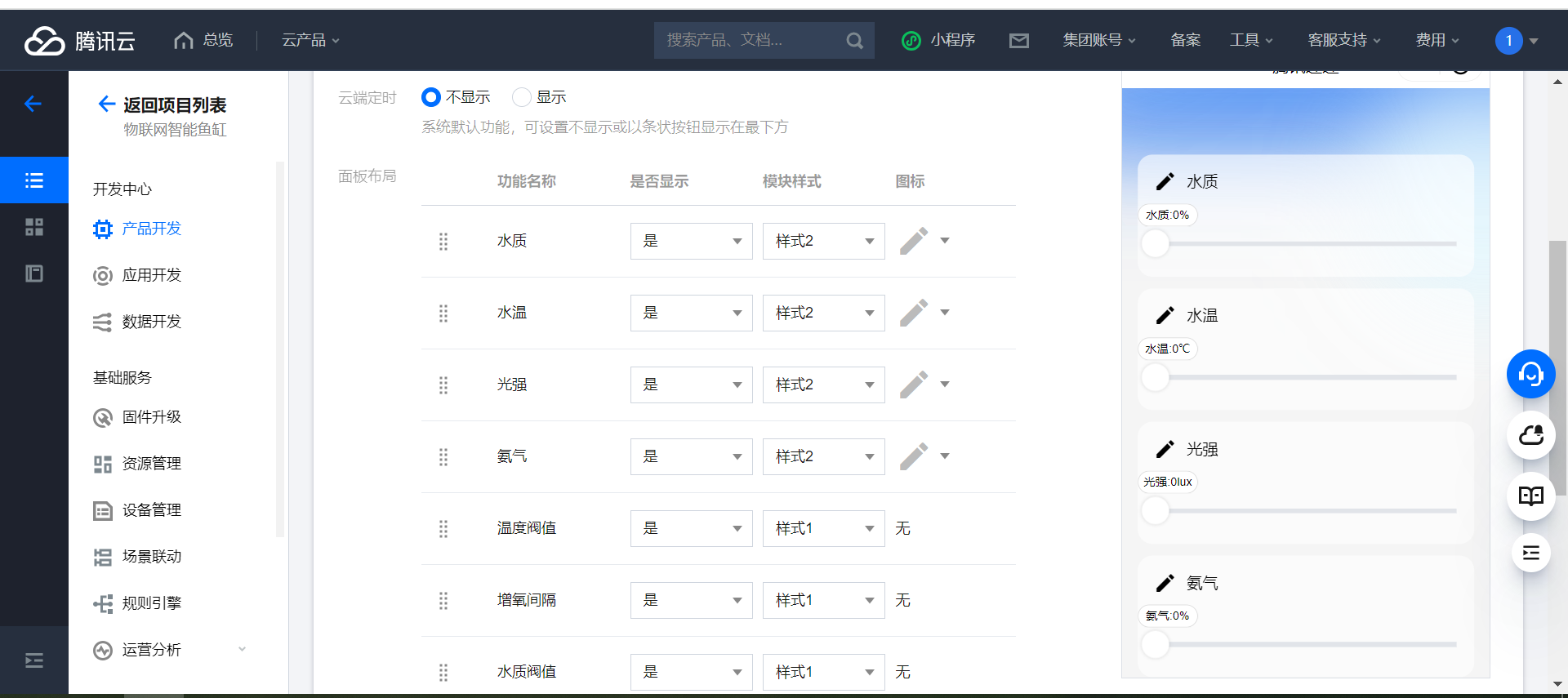Click the search magnifier icon
1568x698 pixels.
pos(854,40)
